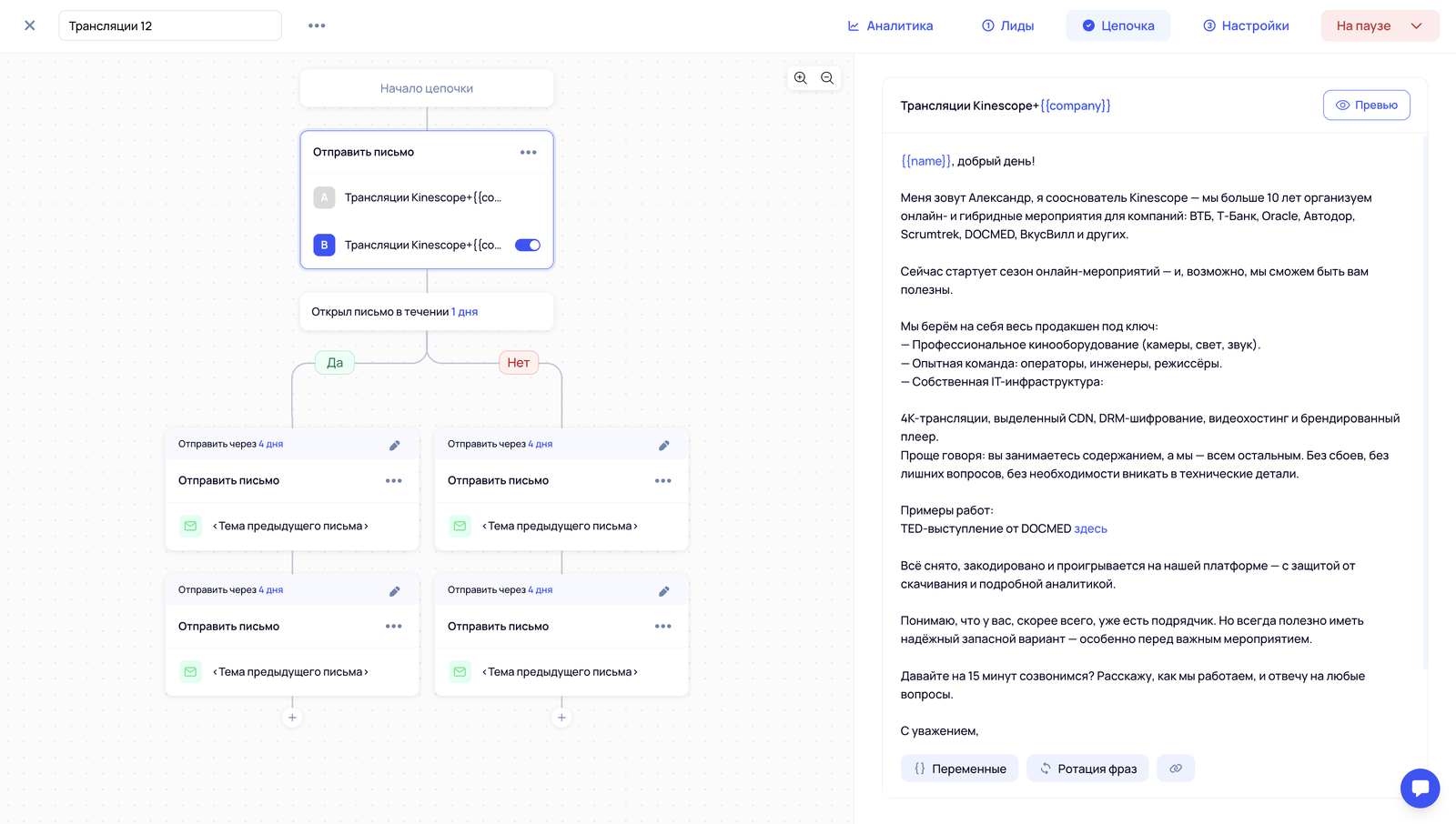The image size is (1456, 824).
Task: Open the three-dot menu beside the campaign name
Action: click(317, 25)
